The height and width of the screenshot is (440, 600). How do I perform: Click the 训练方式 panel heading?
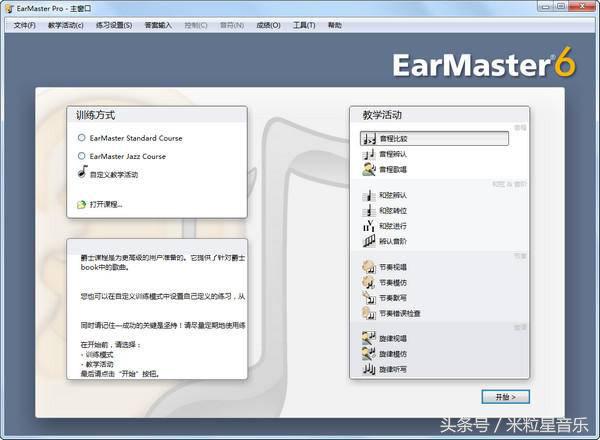point(95,115)
